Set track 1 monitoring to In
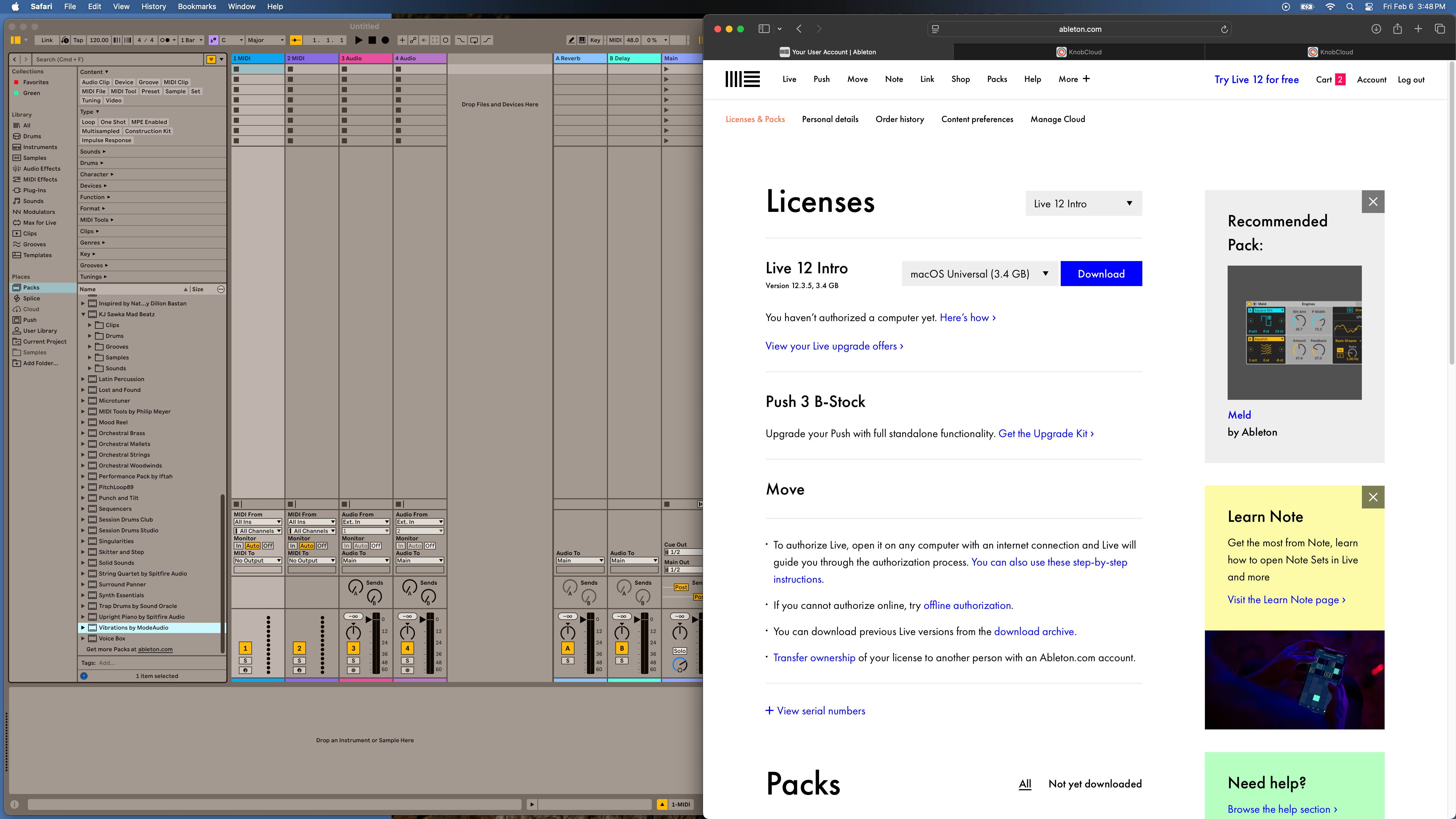The height and width of the screenshot is (819, 1456). click(238, 545)
